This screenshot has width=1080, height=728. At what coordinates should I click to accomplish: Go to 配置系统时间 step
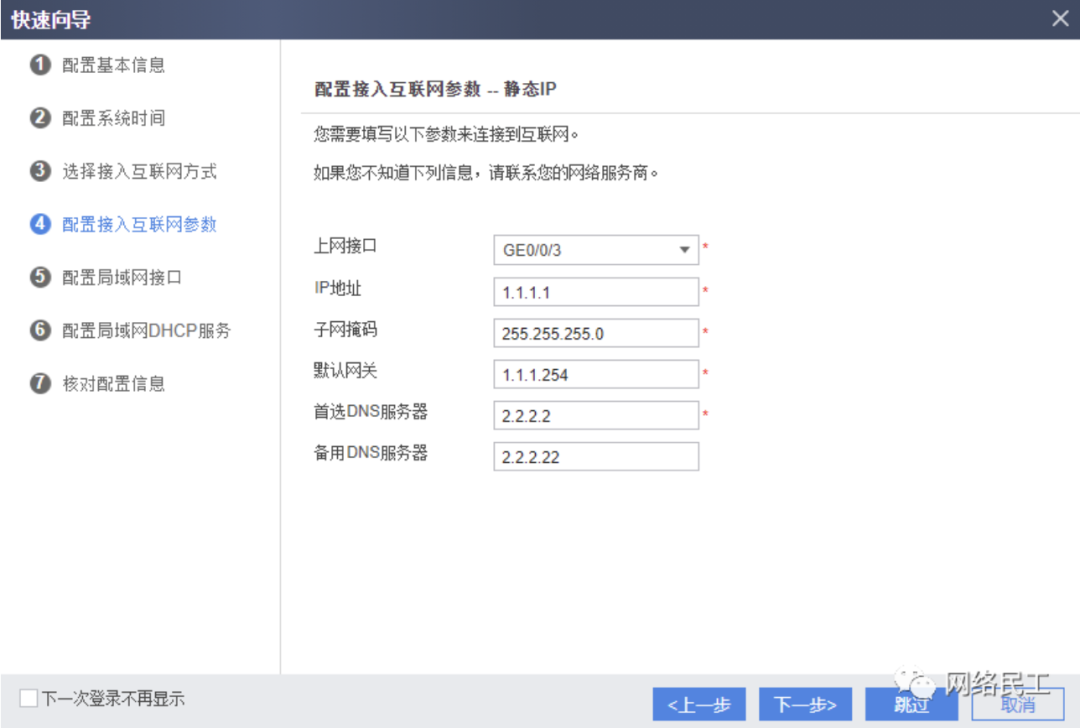(114, 118)
